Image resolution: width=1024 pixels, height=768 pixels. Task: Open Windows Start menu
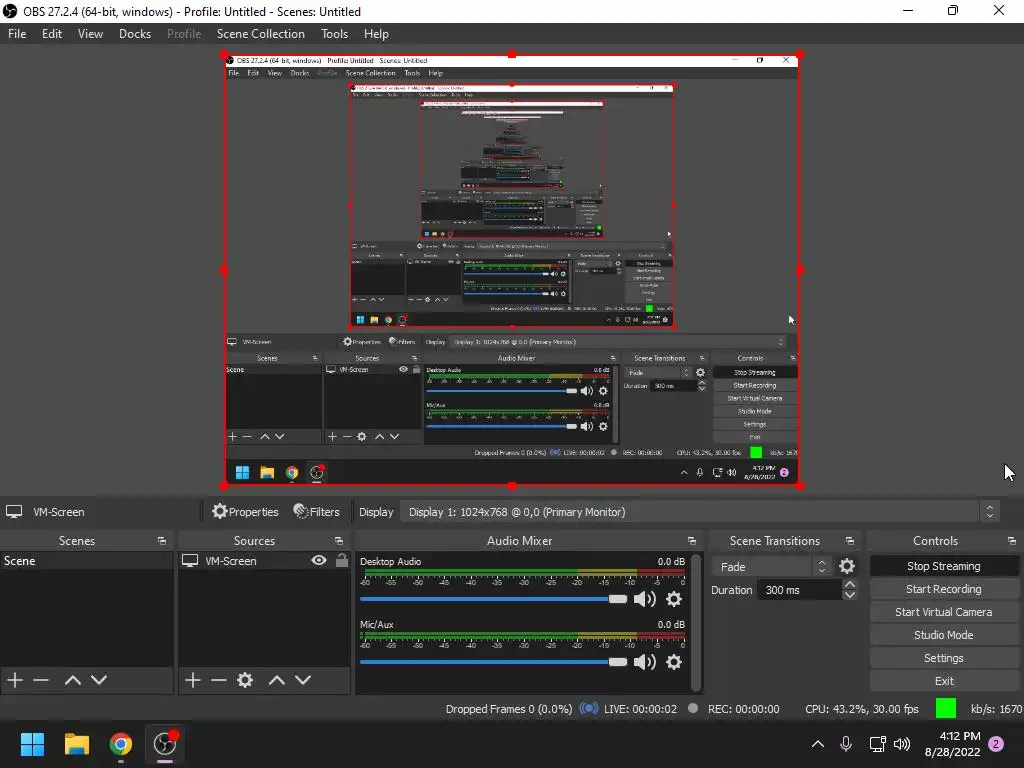click(x=32, y=744)
